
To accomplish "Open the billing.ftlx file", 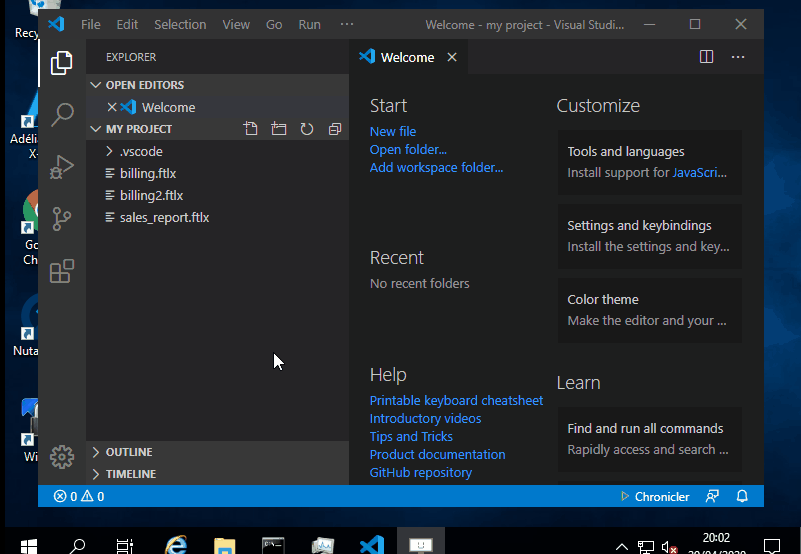I will [x=217, y=173].
